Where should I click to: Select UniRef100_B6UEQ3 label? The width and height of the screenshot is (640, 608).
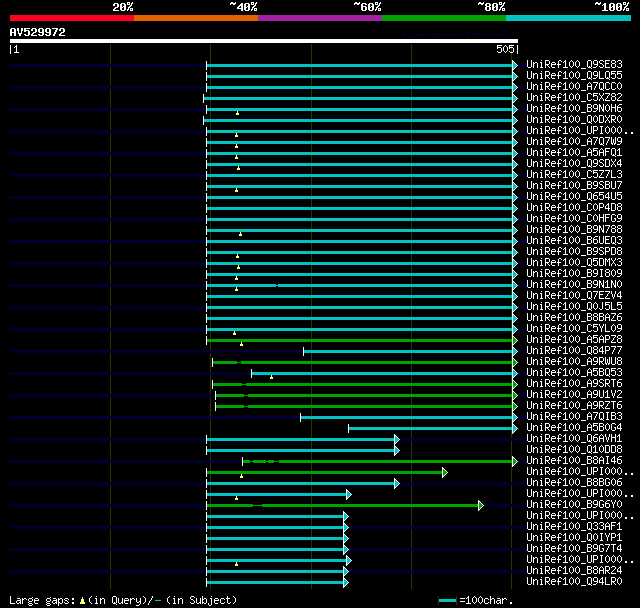(574, 241)
